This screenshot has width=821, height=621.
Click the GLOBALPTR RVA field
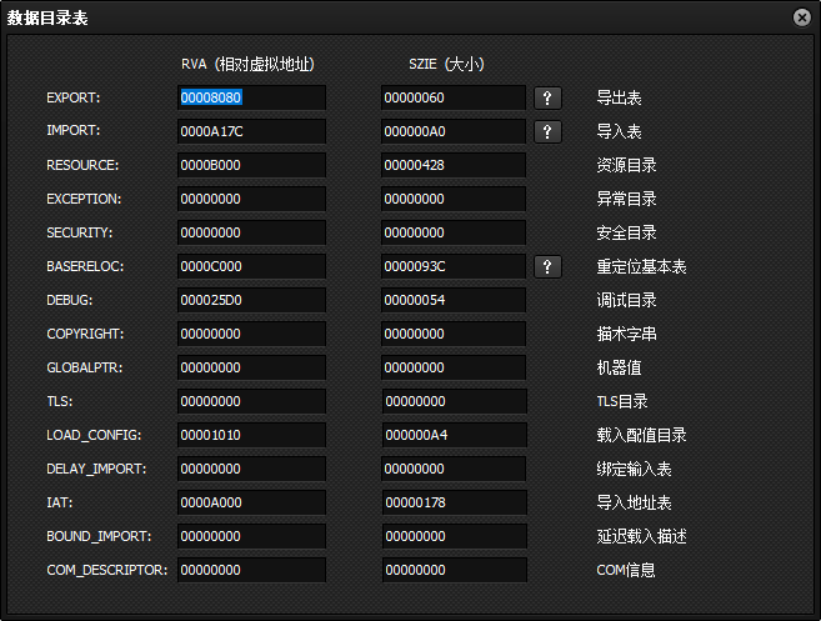(251, 368)
